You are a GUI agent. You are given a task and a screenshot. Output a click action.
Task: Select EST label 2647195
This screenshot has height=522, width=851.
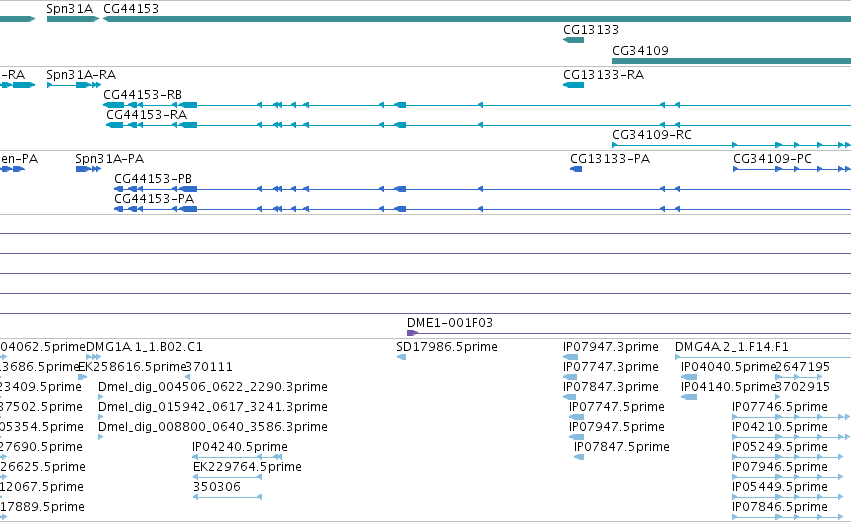point(803,367)
